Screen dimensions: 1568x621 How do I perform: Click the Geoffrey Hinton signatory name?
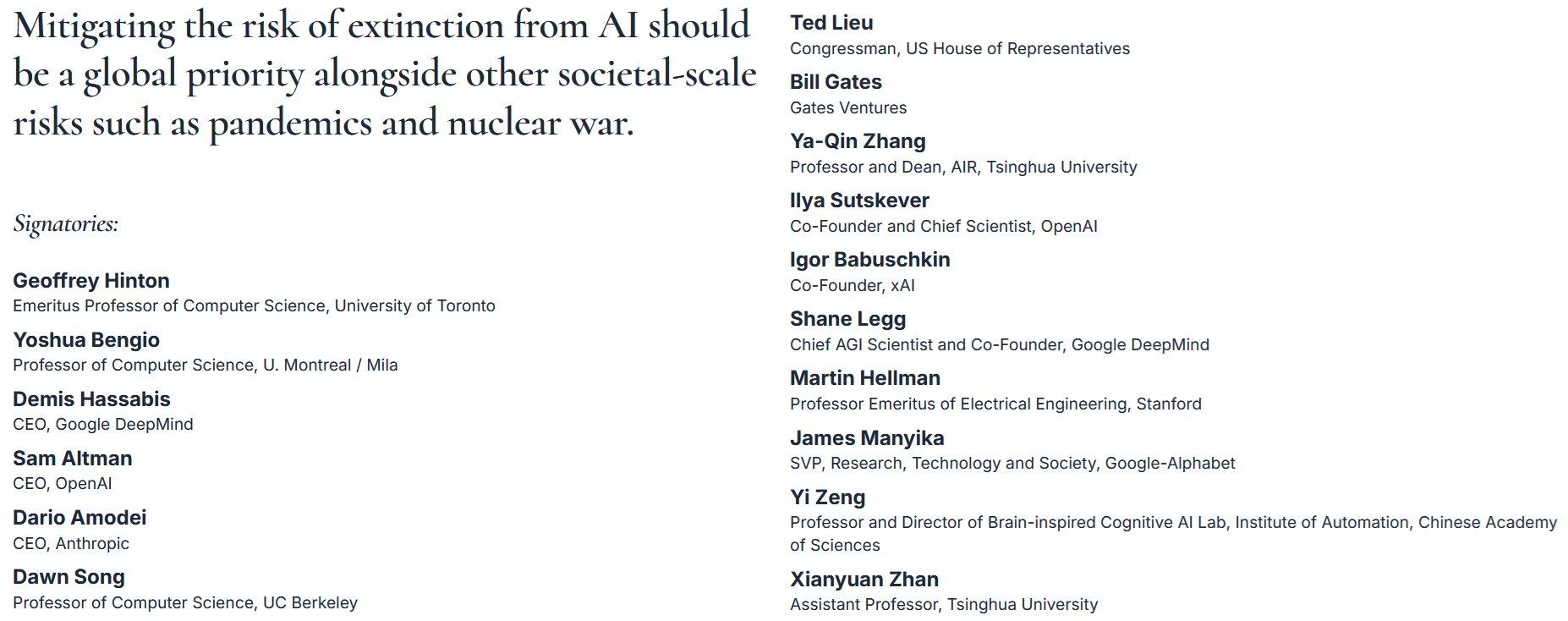point(91,280)
